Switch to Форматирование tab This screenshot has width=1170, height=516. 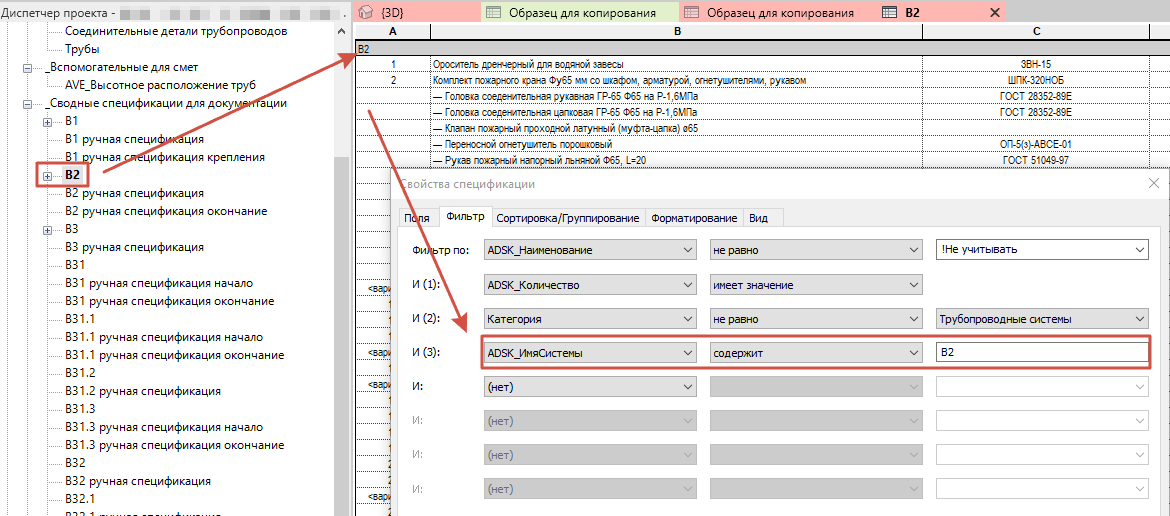694,218
